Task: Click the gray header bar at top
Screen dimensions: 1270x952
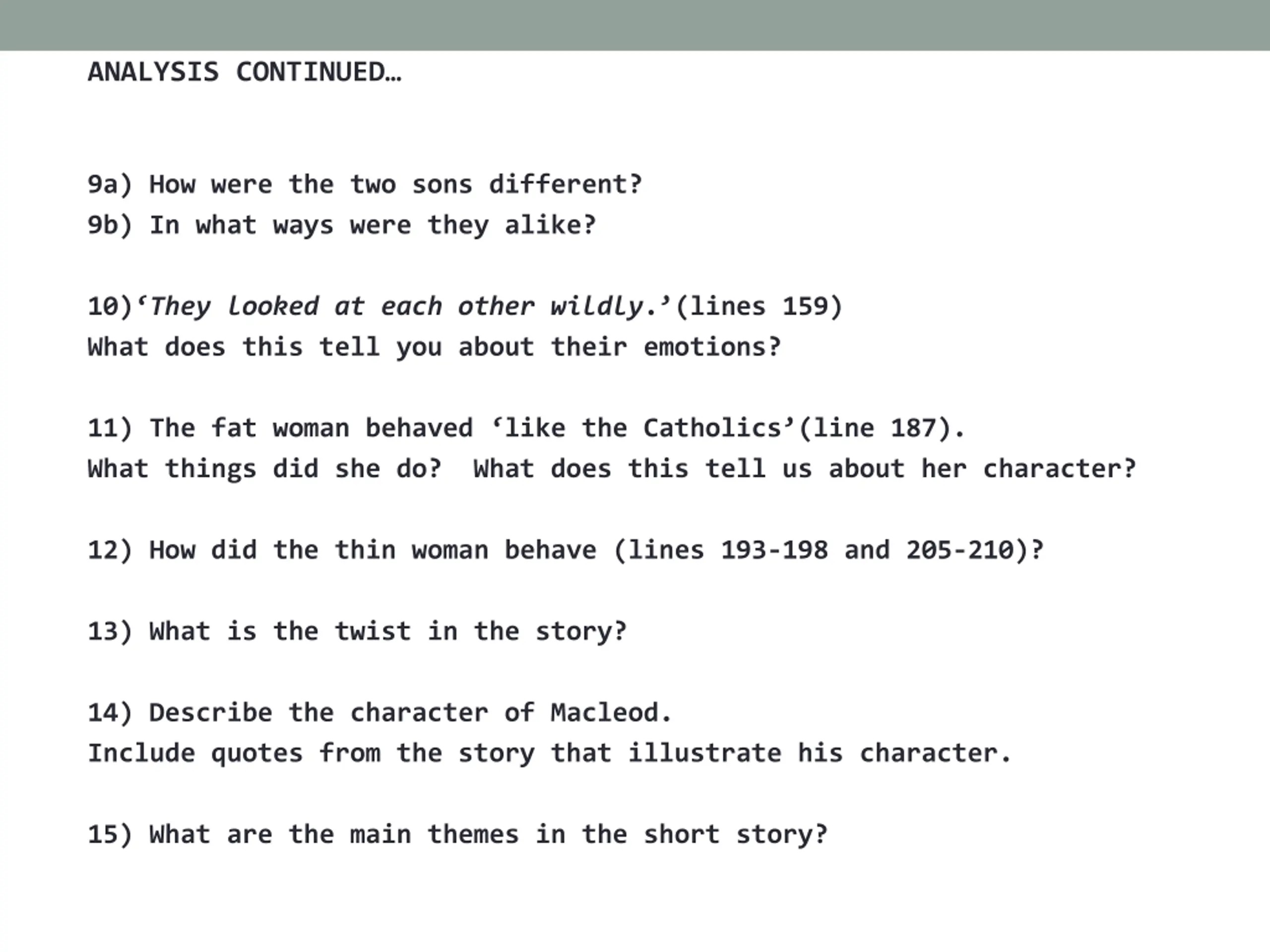Action: point(635,25)
